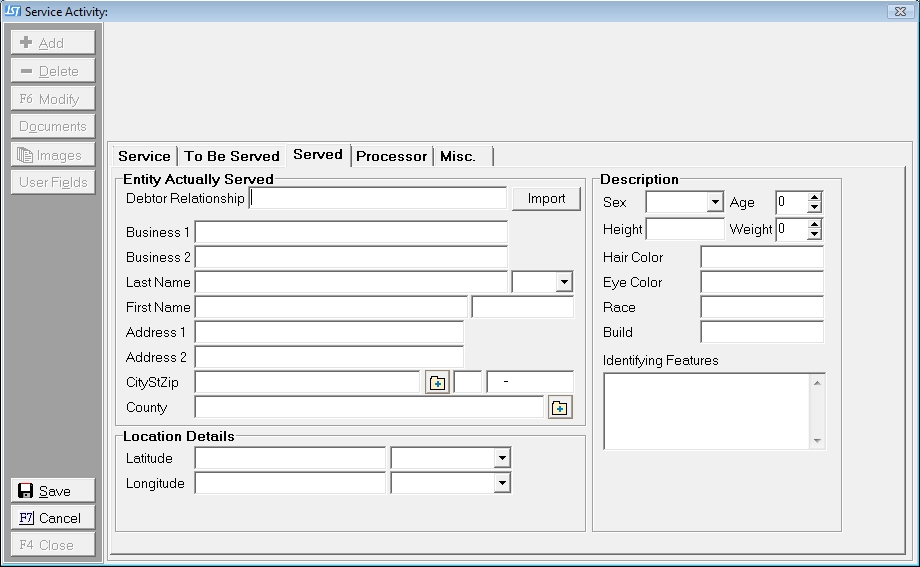Image resolution: width=920 pixels, height=567 pixels.
Task: Close the Service Activity window
Action: pyautogui.click(x=898, y=11)
